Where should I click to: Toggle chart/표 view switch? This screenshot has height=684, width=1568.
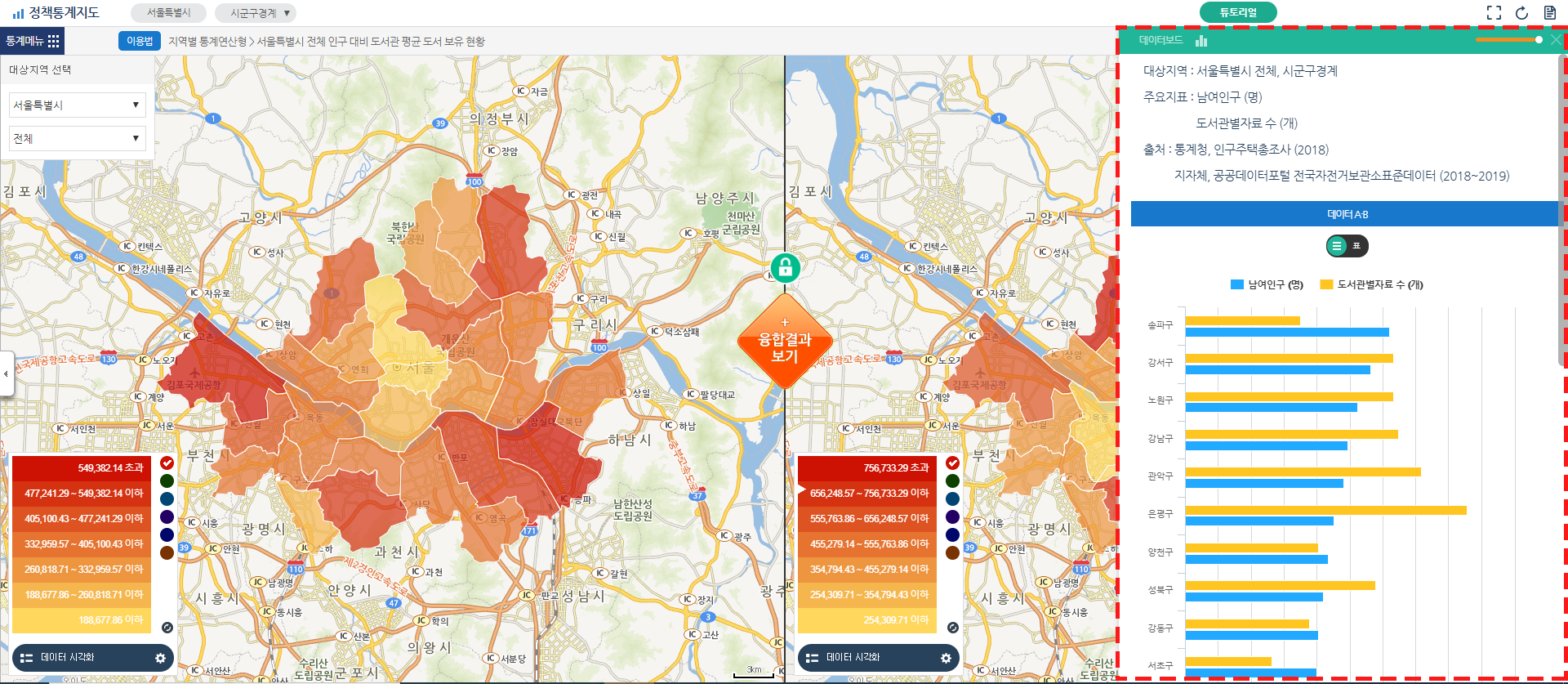click(x=1346, y=246)
